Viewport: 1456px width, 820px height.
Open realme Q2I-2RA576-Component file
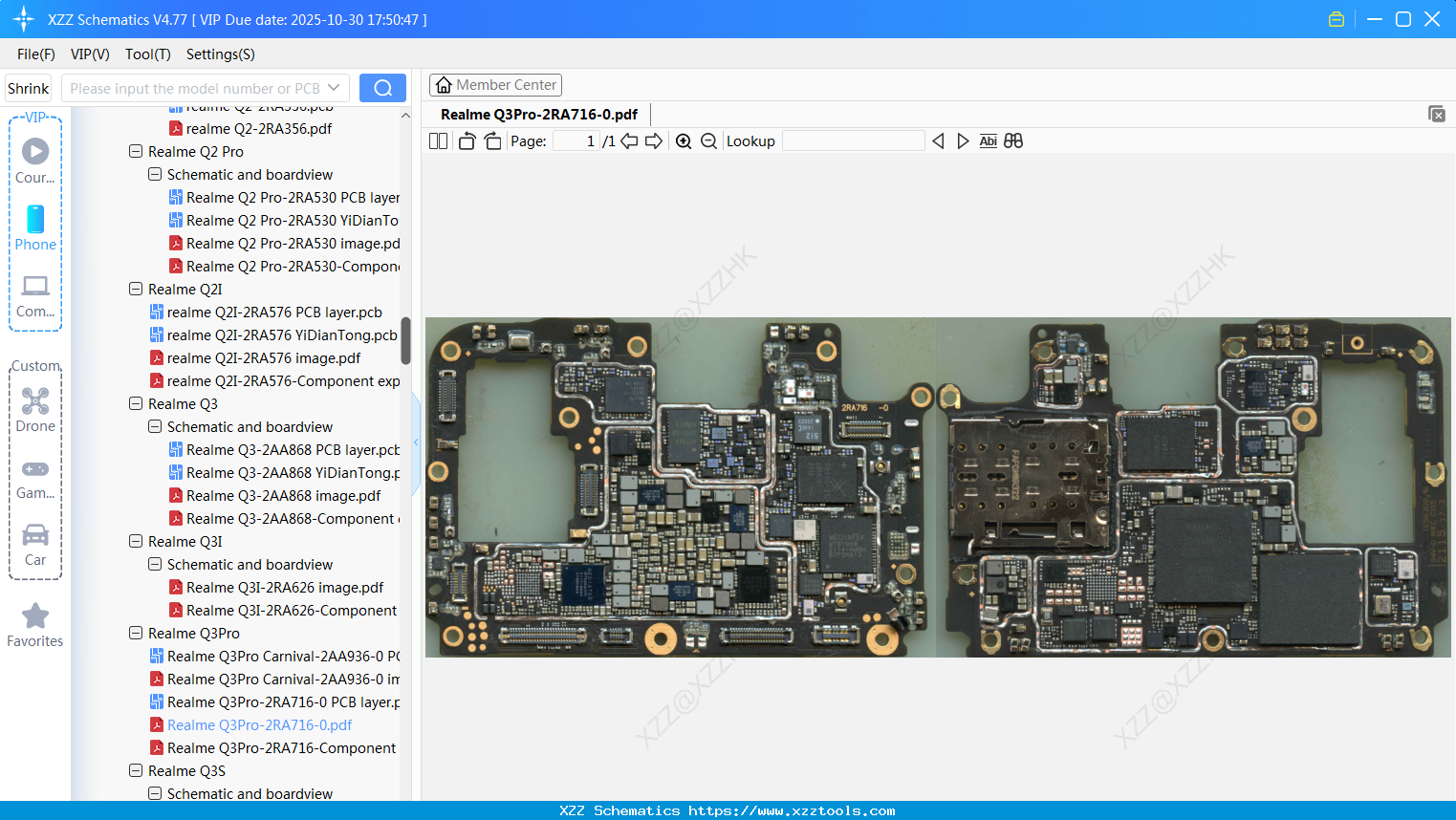(274, 381)
